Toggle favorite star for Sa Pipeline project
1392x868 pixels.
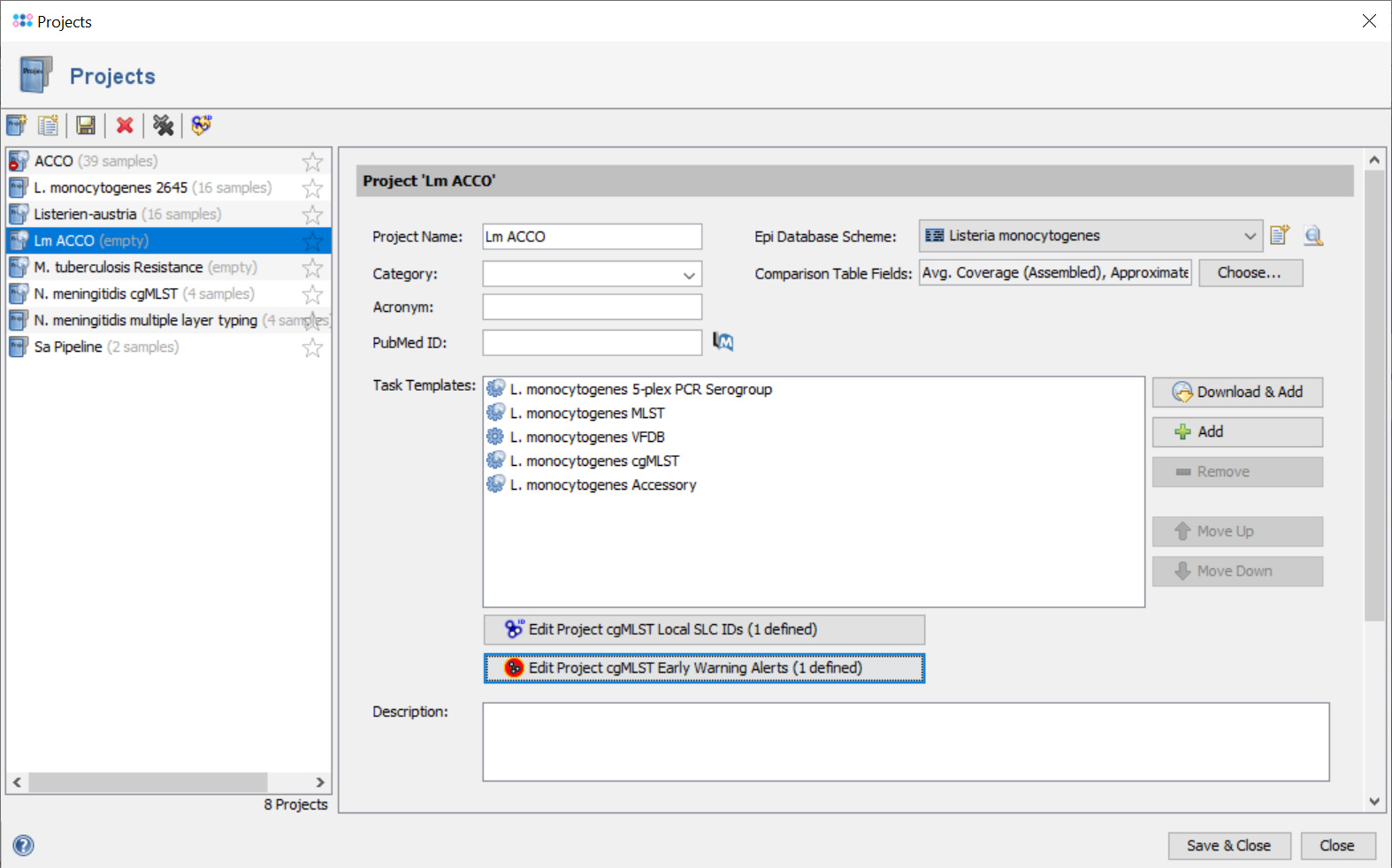(312, 347)
